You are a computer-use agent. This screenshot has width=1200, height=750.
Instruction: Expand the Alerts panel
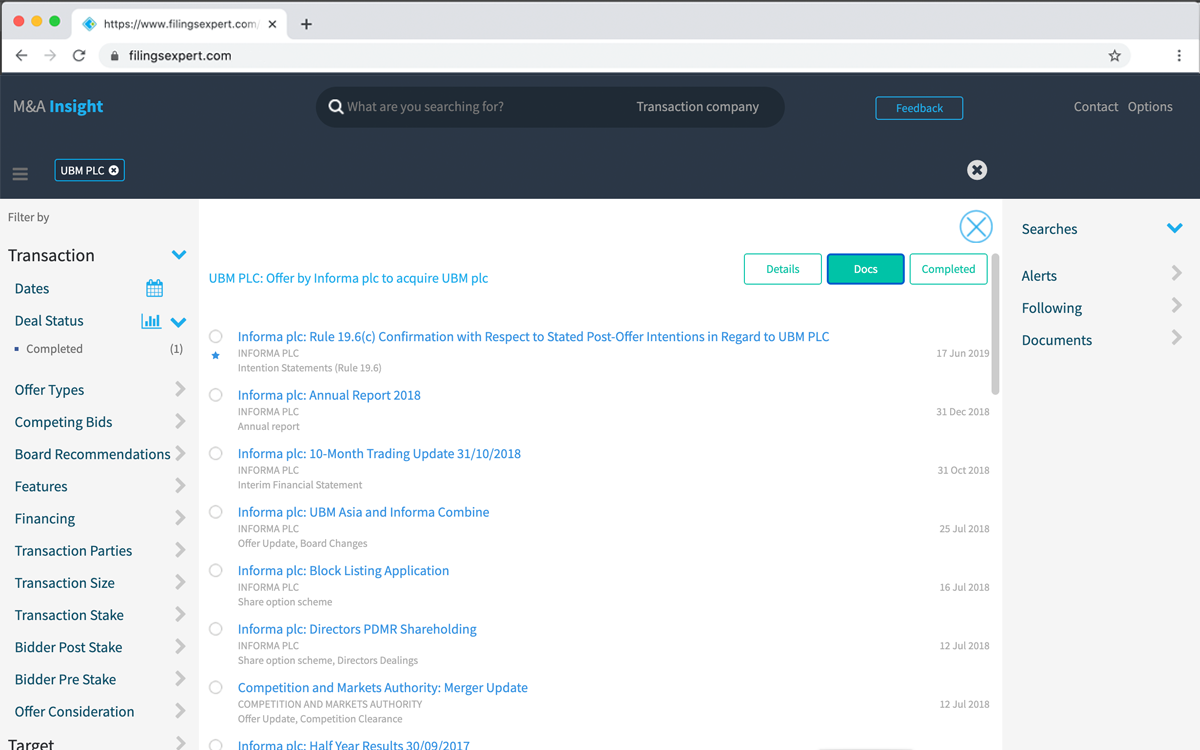(x=1177, y=273)
